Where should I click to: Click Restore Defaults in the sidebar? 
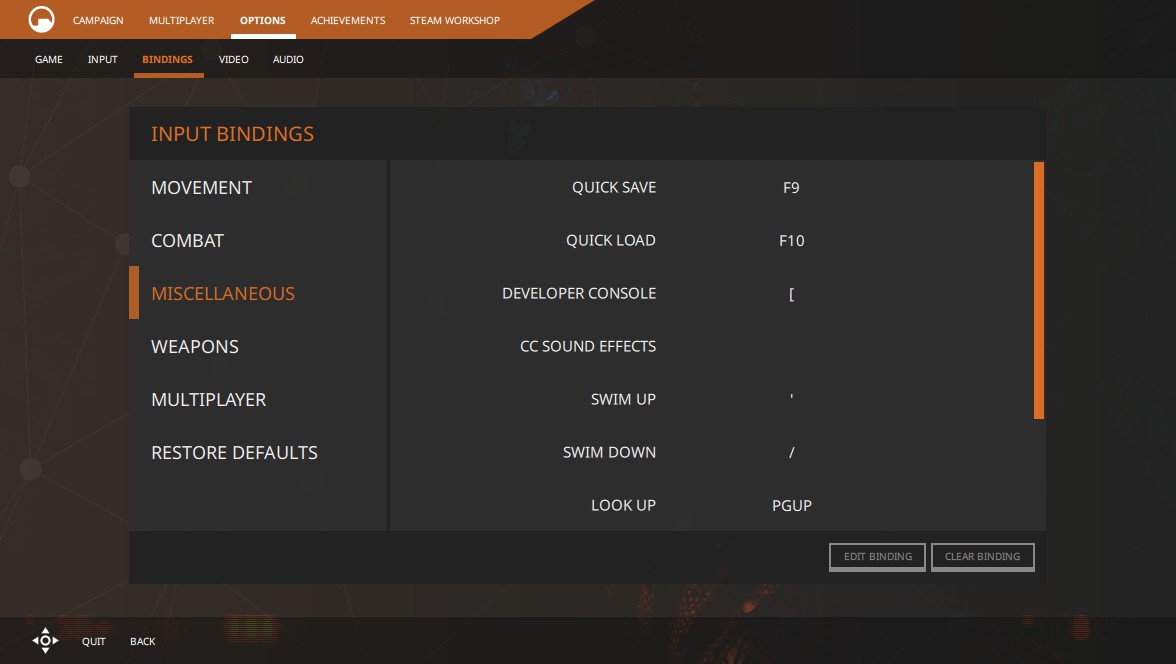[x=258, y=452]
